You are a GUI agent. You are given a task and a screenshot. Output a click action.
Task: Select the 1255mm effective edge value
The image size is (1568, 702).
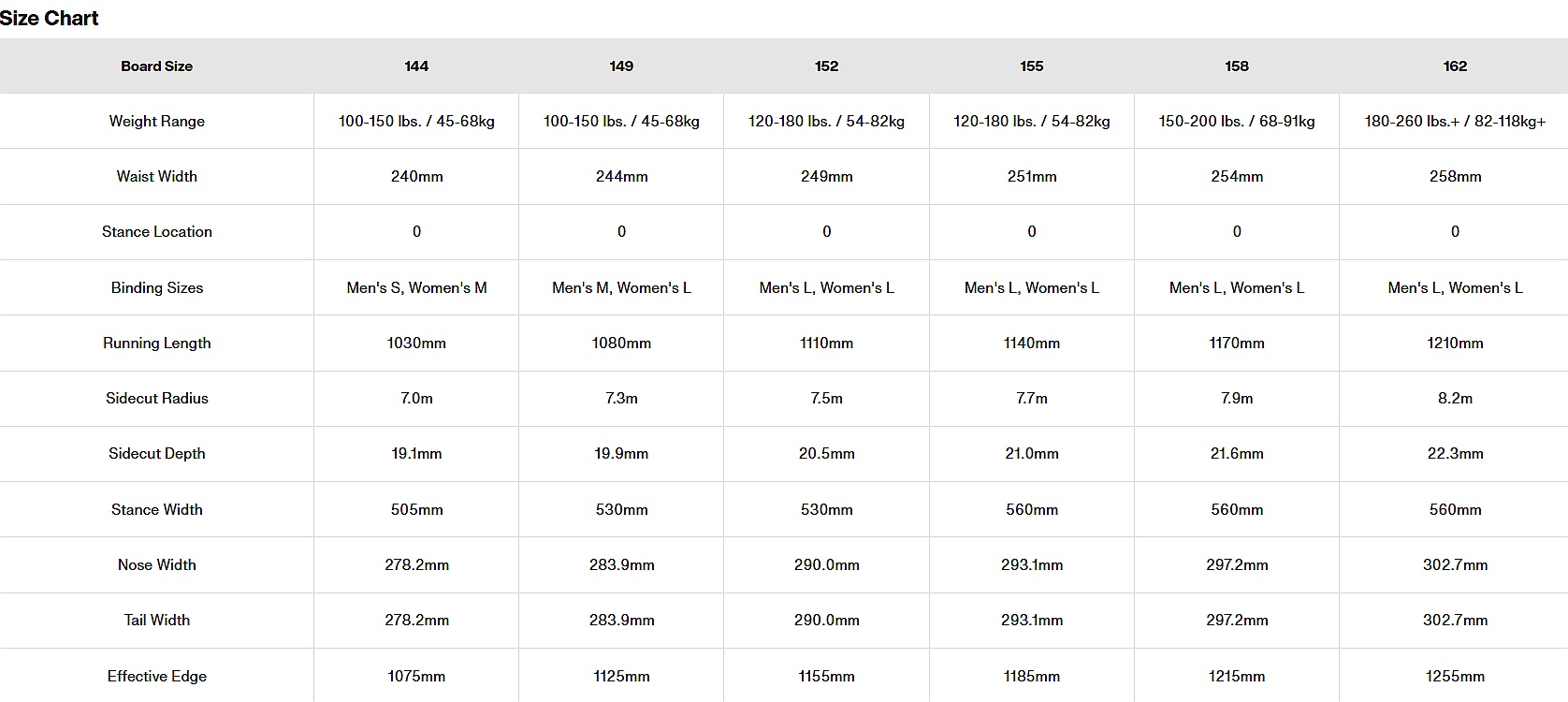tap(1455, 676)
